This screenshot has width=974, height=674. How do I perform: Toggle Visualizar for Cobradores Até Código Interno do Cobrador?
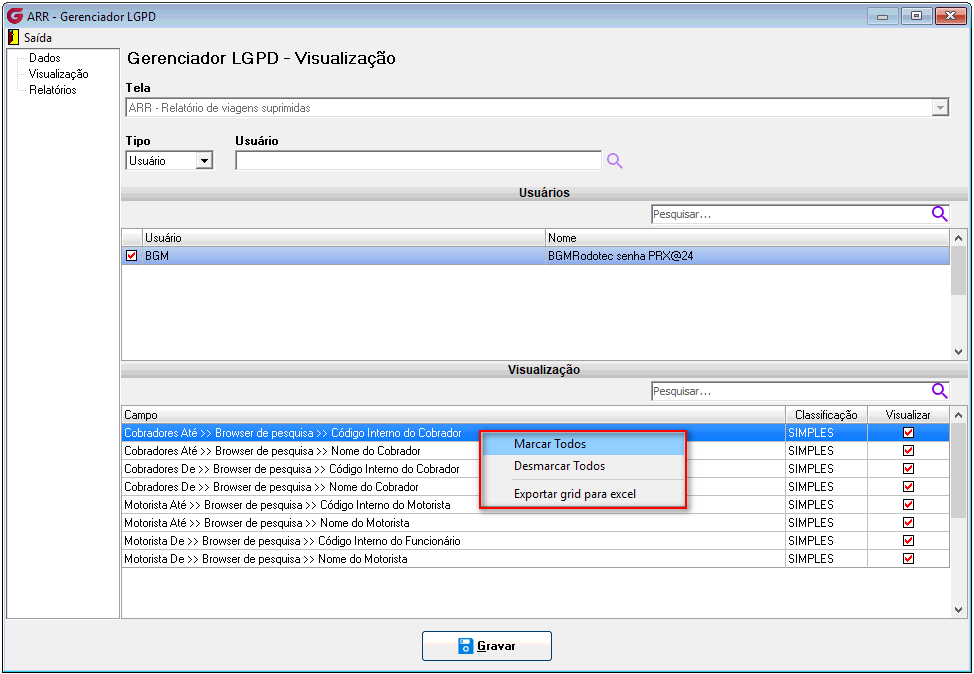908,432
